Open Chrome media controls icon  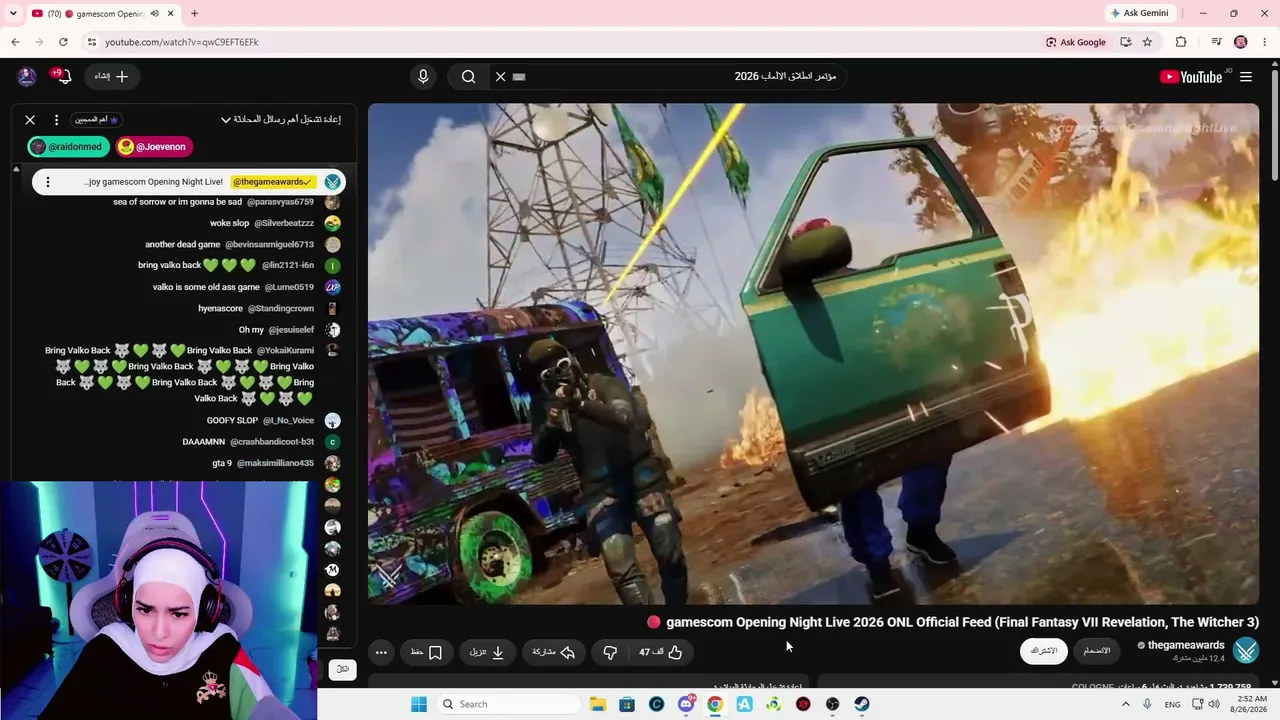click(x=1216, y=42)
